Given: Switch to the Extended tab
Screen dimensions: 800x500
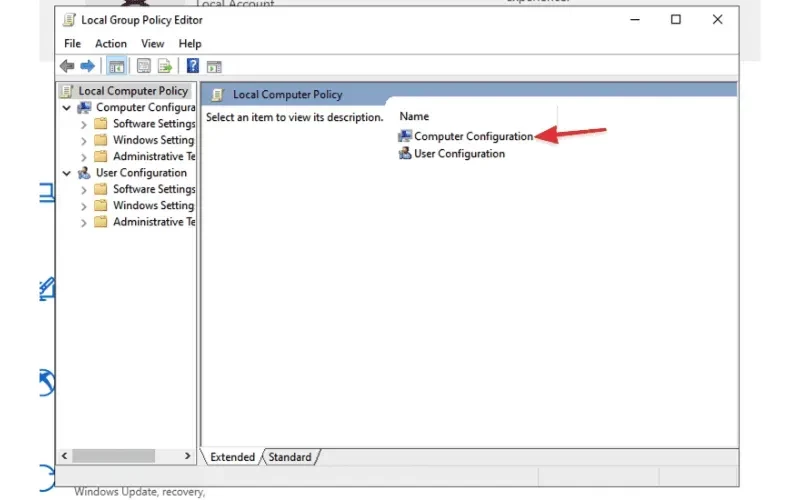Looking at the screenshot, I should pyautogui.click(x=232, y=457).
